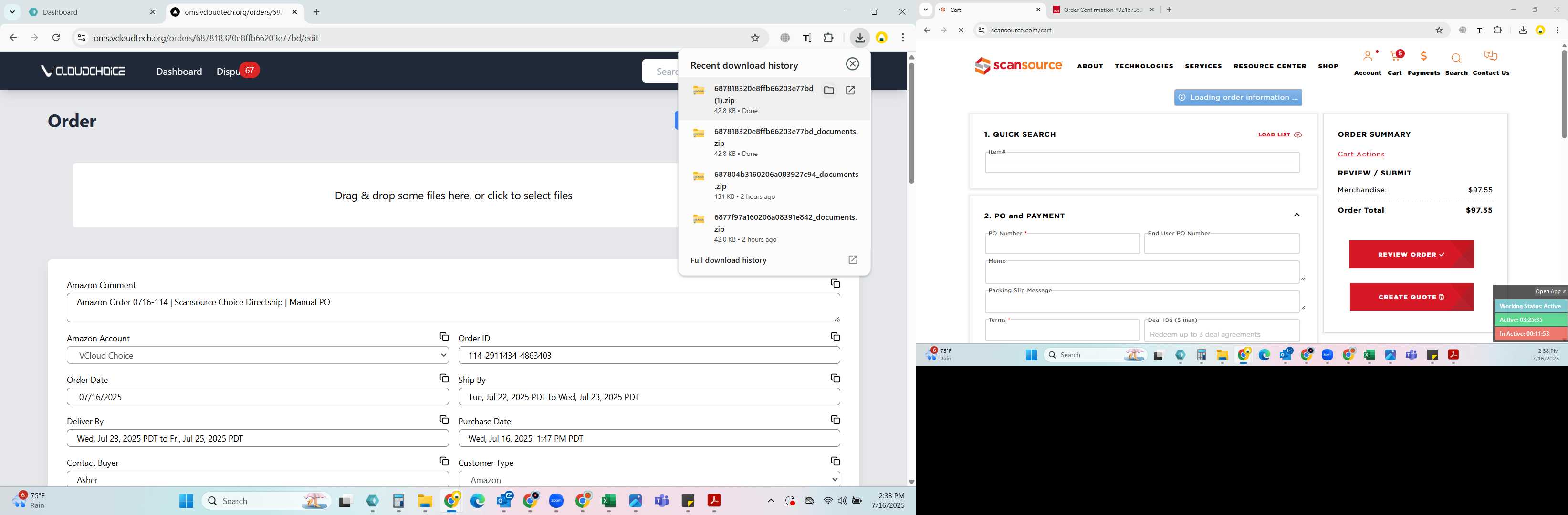Open the Disputes nav item
Screen dimensions: 1568x515
coord(228,71)
